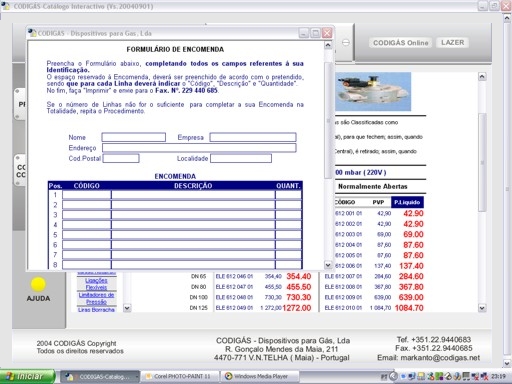Click the Nome input field
The image size is (512, 384).
coord(134,137)
